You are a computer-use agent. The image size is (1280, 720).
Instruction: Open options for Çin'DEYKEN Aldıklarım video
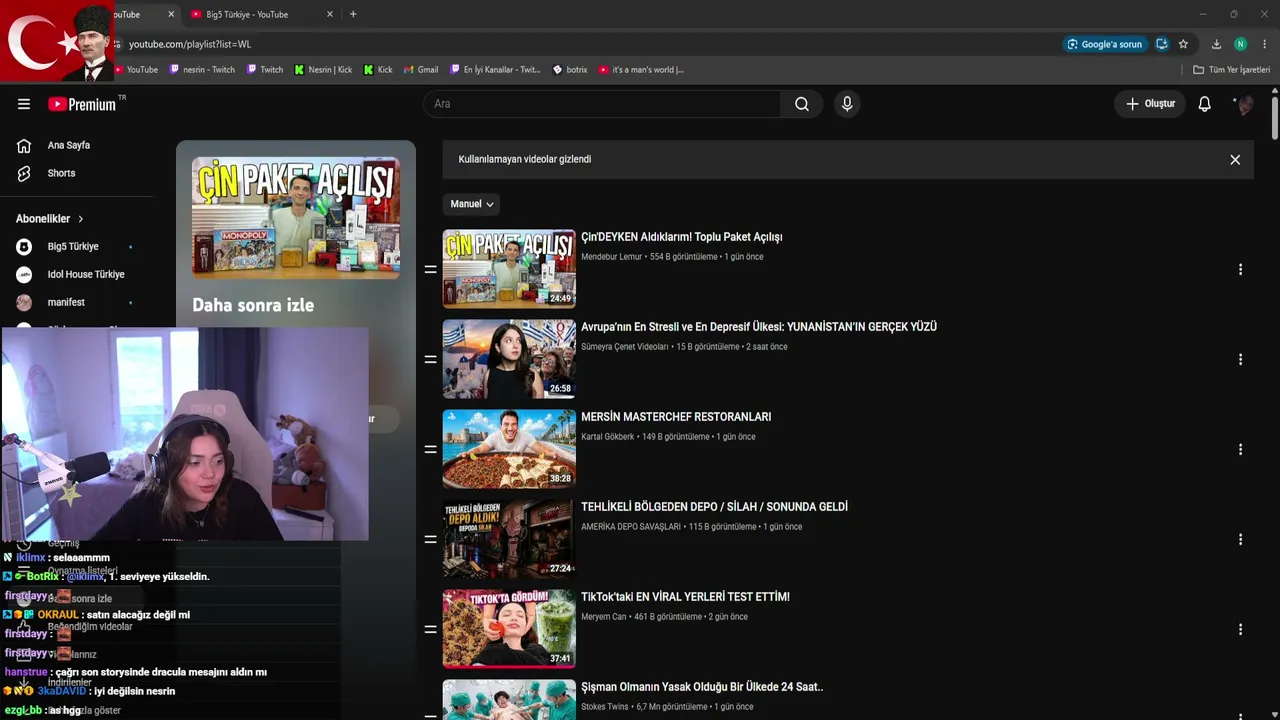point(1240,269)
